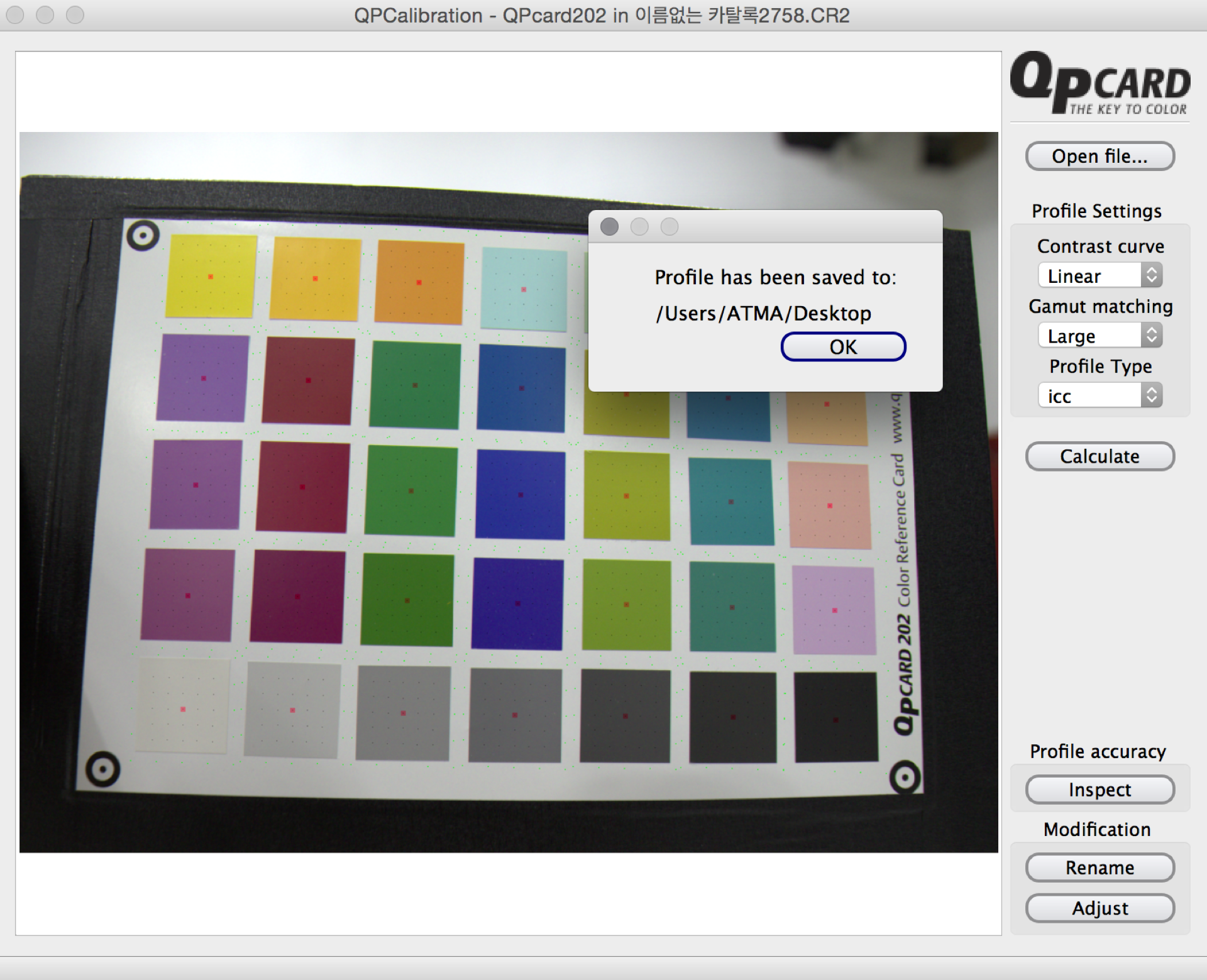Open the Profile Type icc dropdown
Screen dimensions: 1207x980
[x=1100, y=396]
